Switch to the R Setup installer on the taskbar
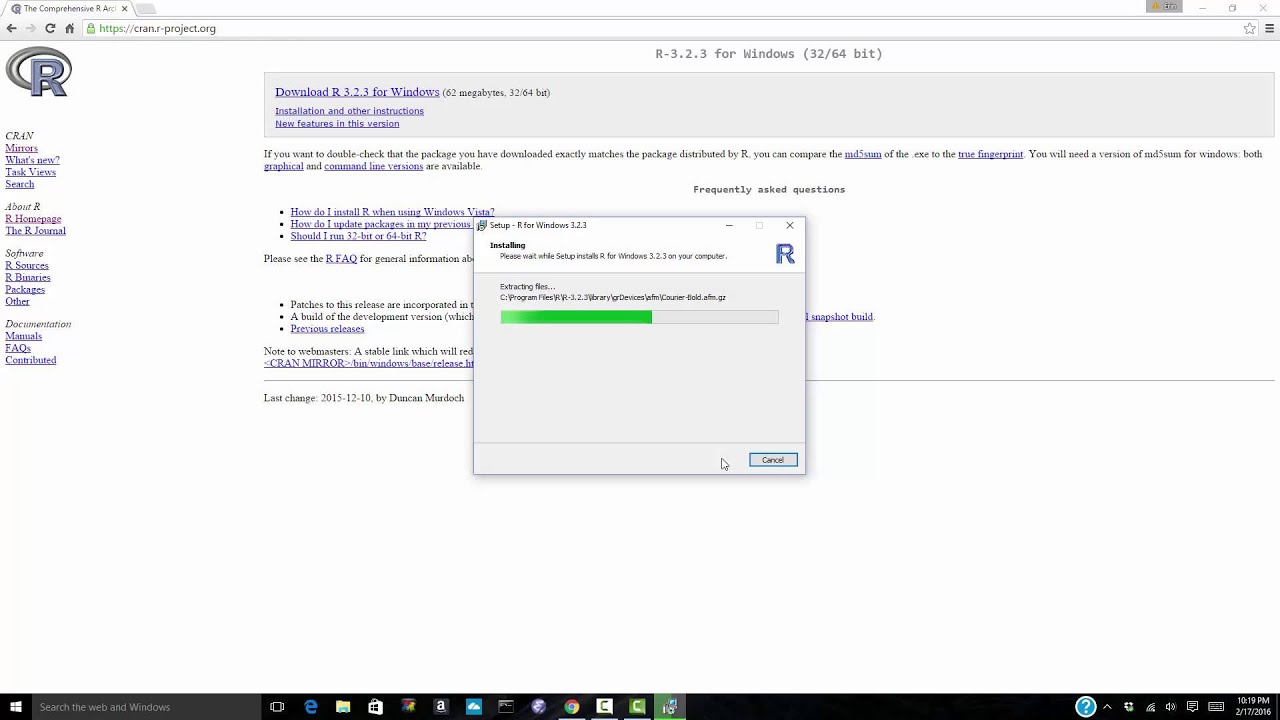This screenshot has height=720, width=1280. pos(669,707)
